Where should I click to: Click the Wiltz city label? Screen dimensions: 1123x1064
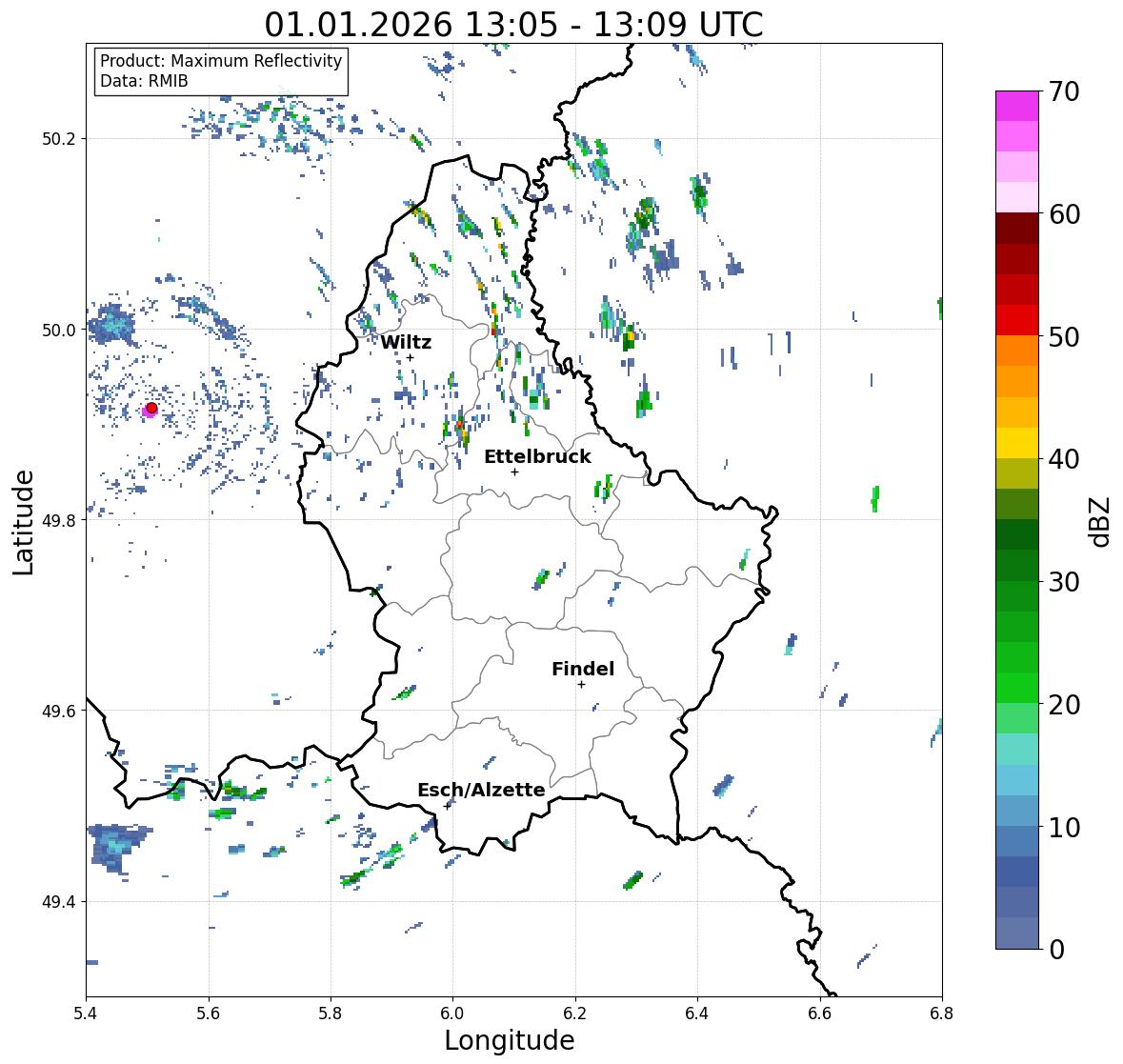(406, 342)
